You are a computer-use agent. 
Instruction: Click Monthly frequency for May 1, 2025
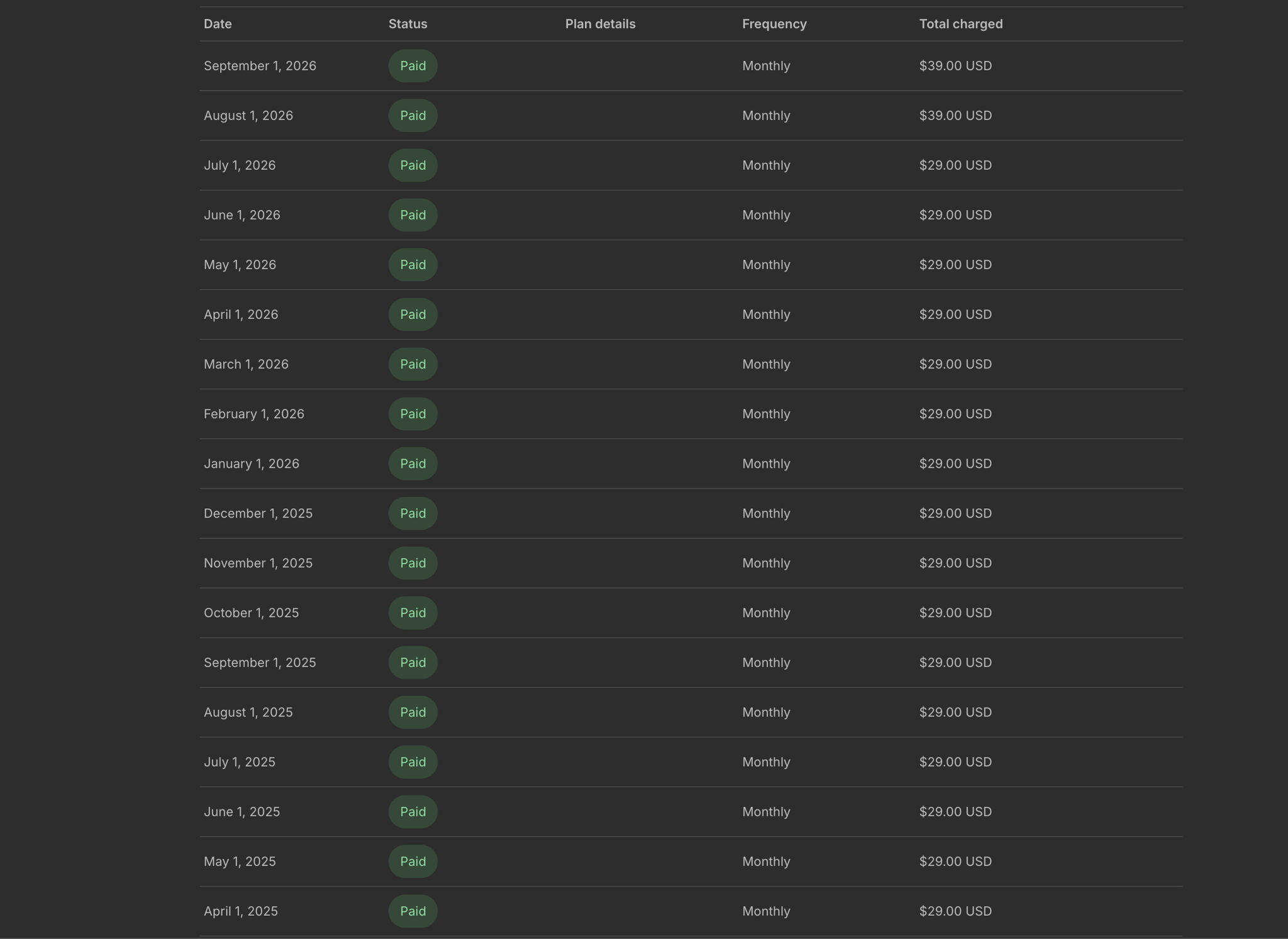(x=766, y=861)
